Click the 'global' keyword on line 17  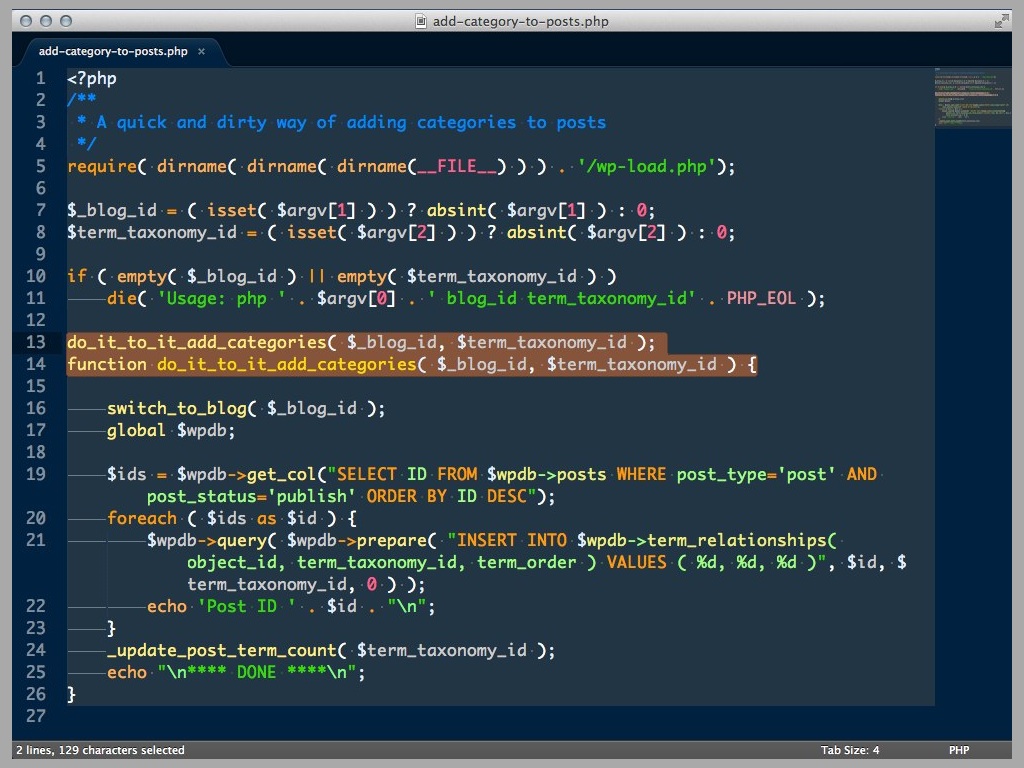tap(136, 430)
